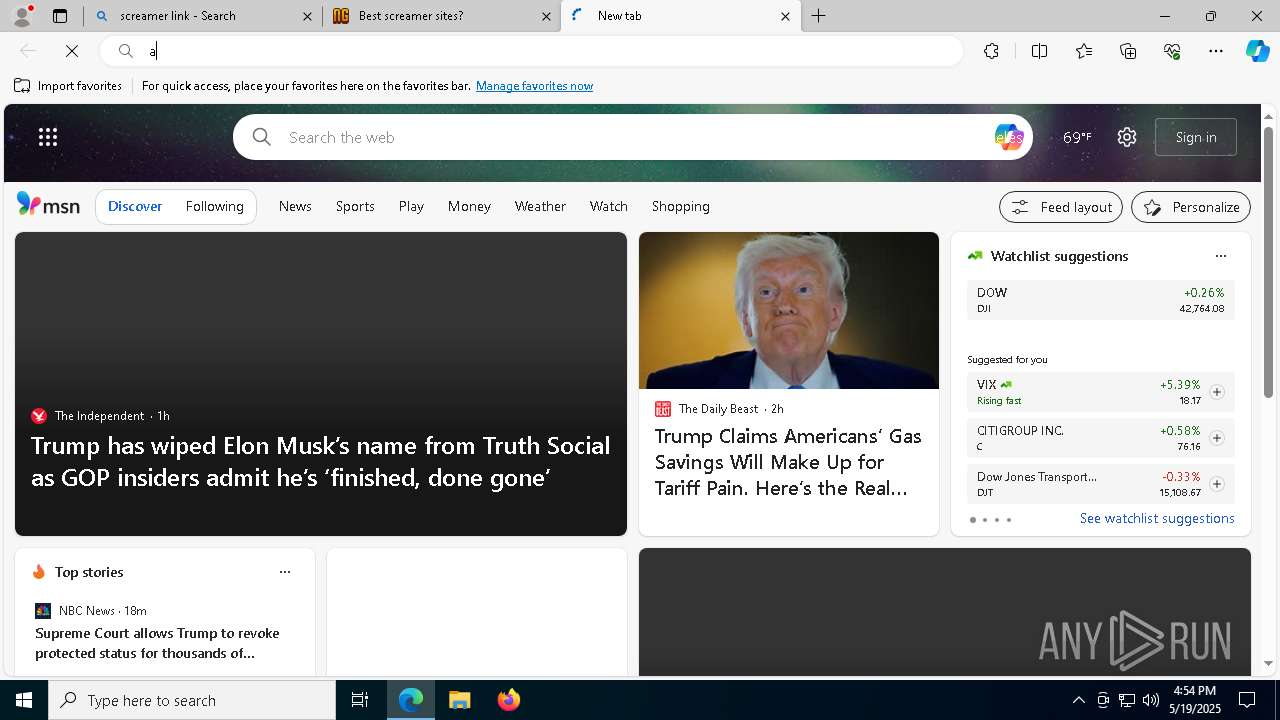Click 'See watchlist suggestions' link
Screen dimensions: 1280x720
[1157, 518]
